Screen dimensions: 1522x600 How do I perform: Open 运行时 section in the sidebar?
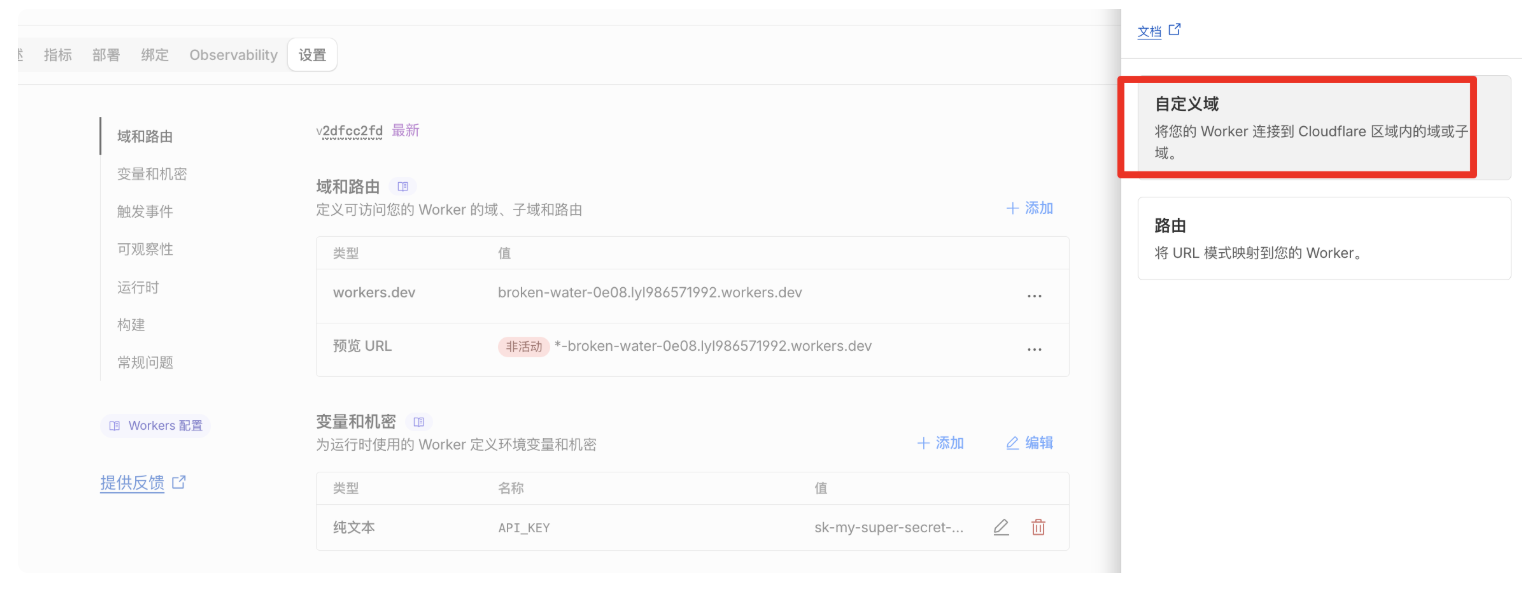pyautogui.click(x=138, y=287)
